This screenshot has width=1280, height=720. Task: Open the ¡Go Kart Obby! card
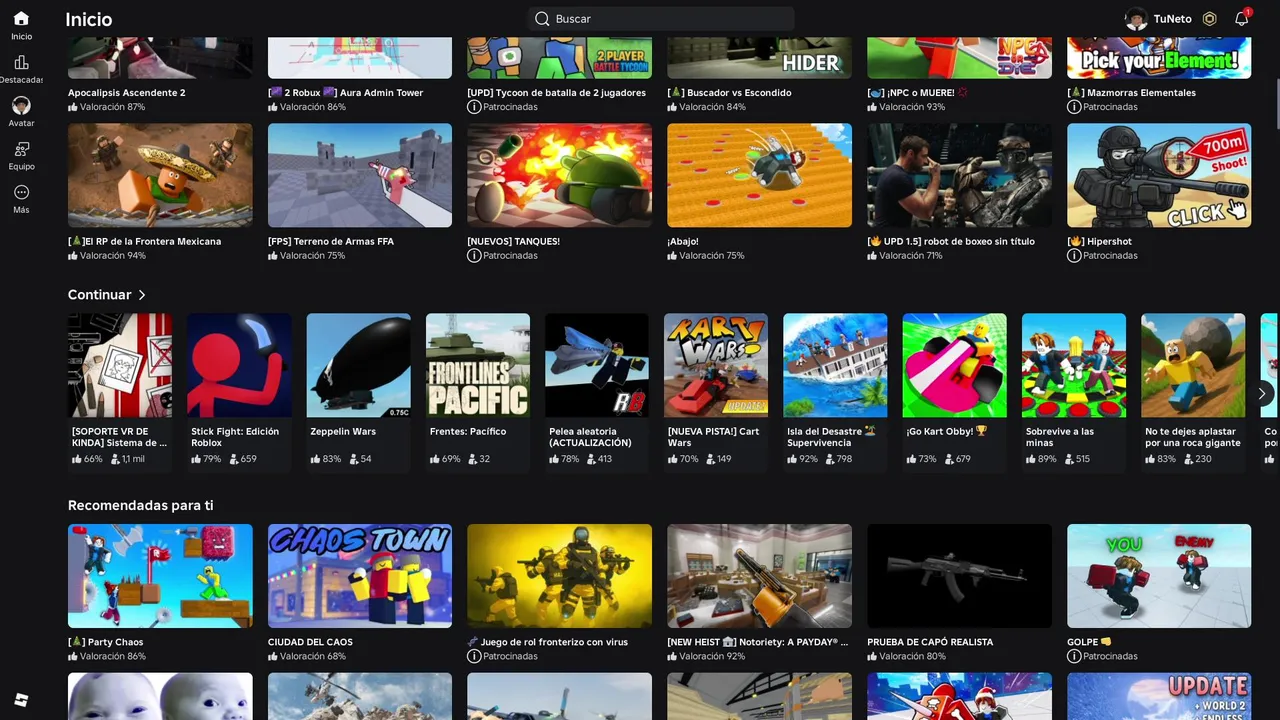click(x=955, y=391)
